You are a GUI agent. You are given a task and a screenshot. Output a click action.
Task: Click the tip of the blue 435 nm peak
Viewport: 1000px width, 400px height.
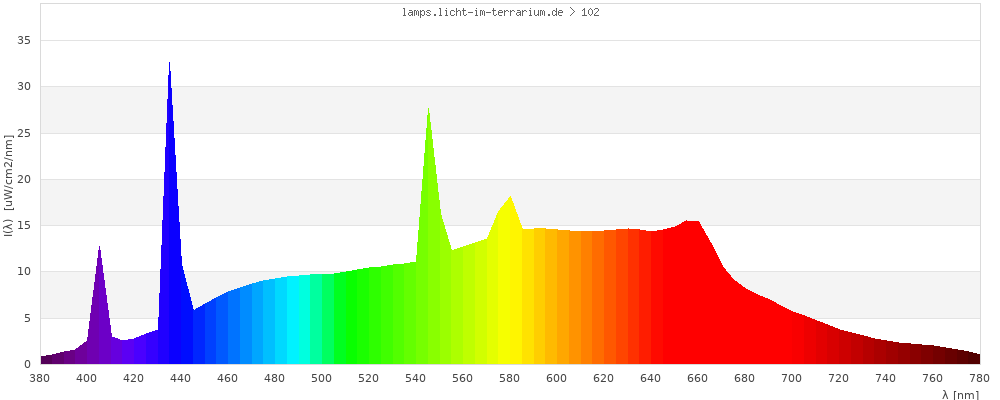(x=169, y=66)
